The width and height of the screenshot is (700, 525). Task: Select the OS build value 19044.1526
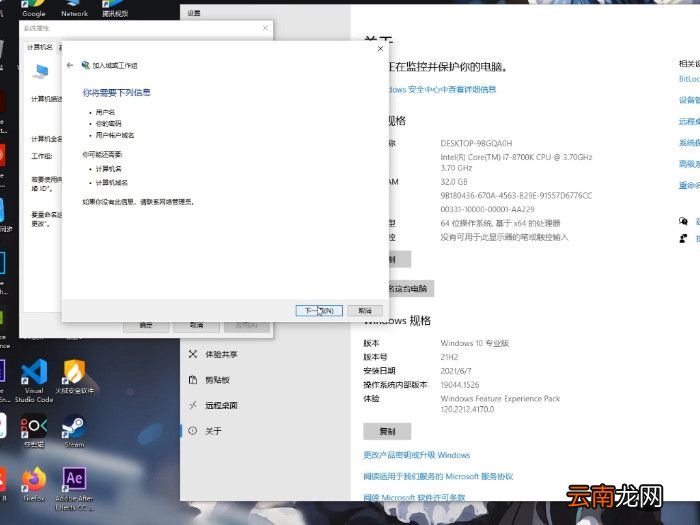click(x=460, y=384)
